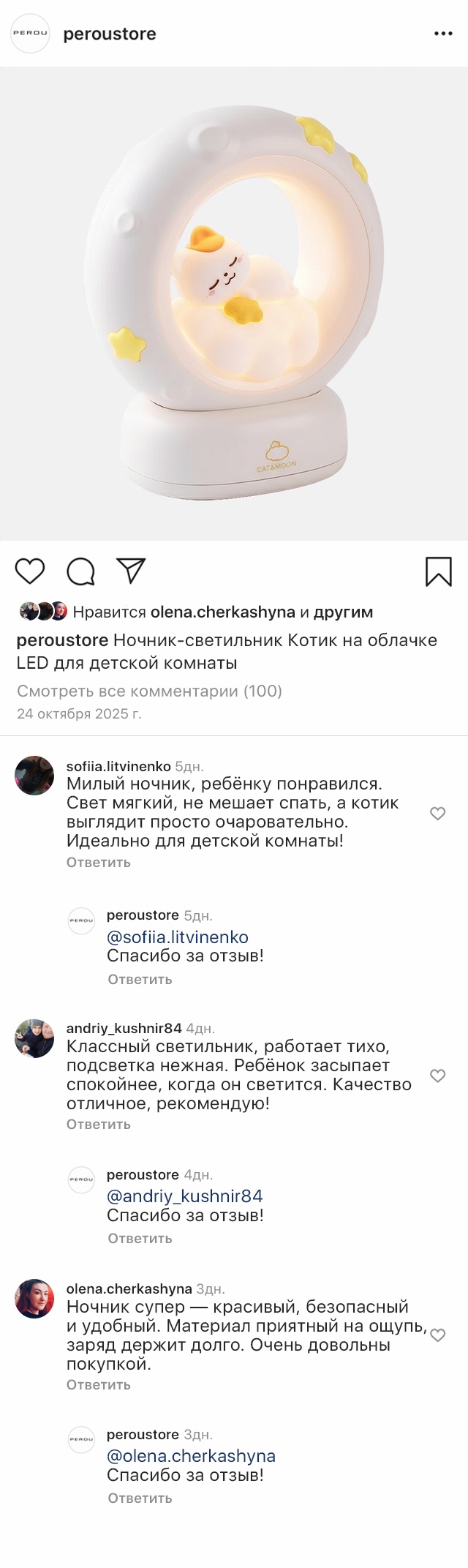
Task: Open andriy_kushnir84's profile picture
Action: pyautogui.click(x=34, y=1038)
